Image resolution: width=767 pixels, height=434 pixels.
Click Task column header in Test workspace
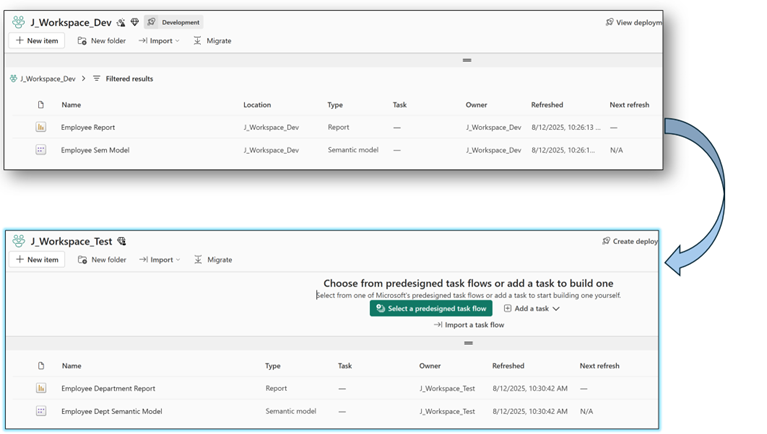click(x=345, y=365)
